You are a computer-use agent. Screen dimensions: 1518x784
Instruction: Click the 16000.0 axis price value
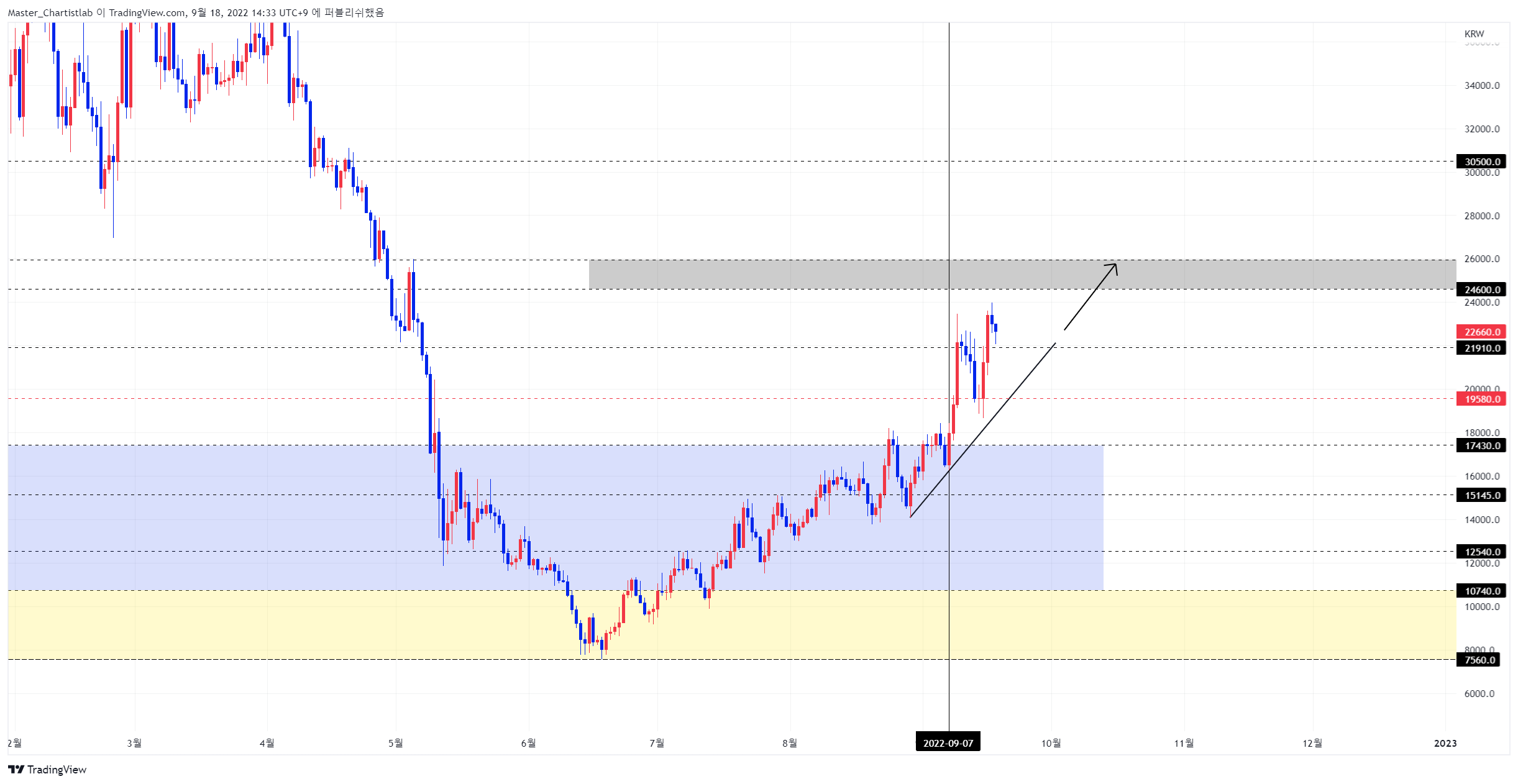pyautogui.click(x=1482, y=476)
